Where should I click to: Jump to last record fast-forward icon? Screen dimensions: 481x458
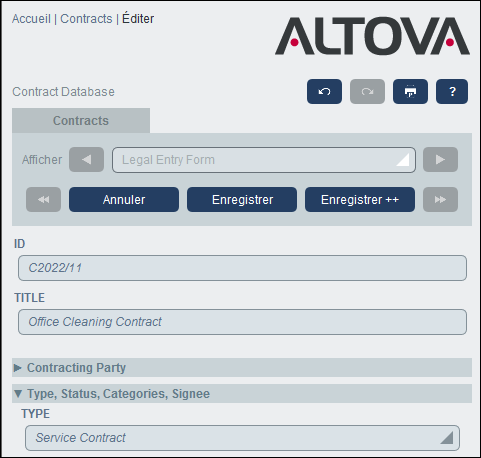(440, 200)
